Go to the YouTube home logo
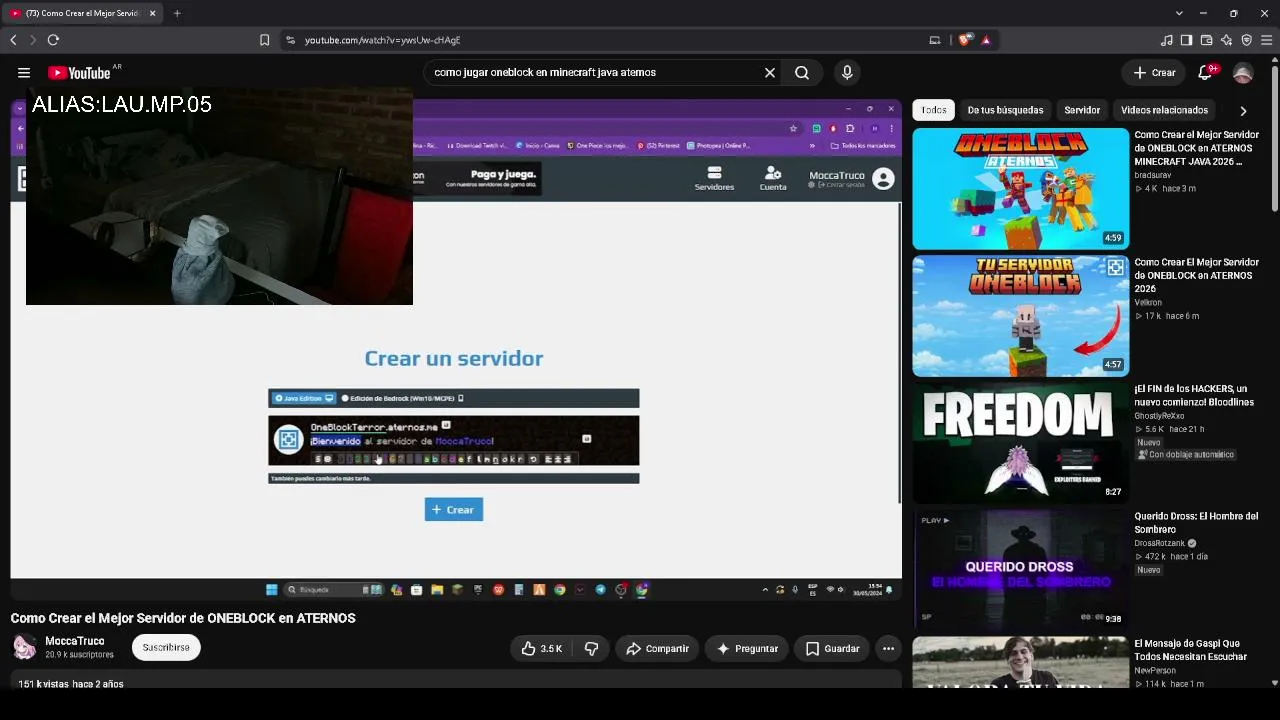 (79, 72)
